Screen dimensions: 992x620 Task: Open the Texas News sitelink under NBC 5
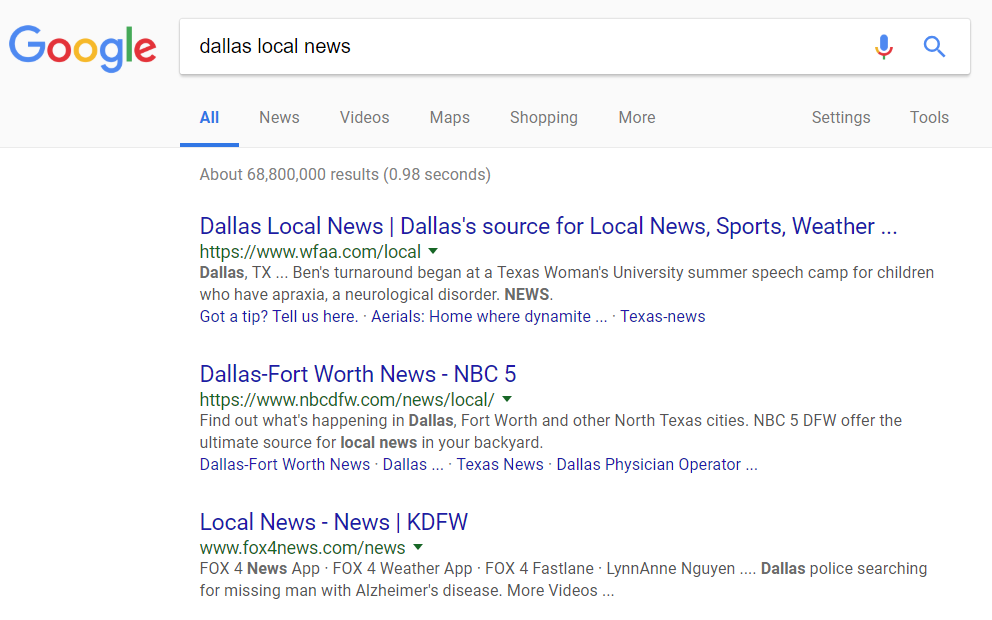click(x=500, y=464)
